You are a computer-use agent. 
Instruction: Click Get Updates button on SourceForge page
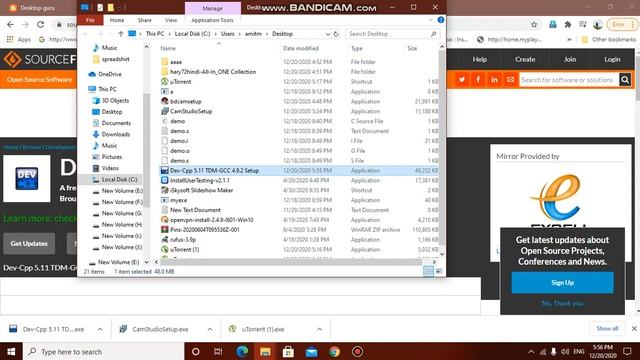coord(29,244)
